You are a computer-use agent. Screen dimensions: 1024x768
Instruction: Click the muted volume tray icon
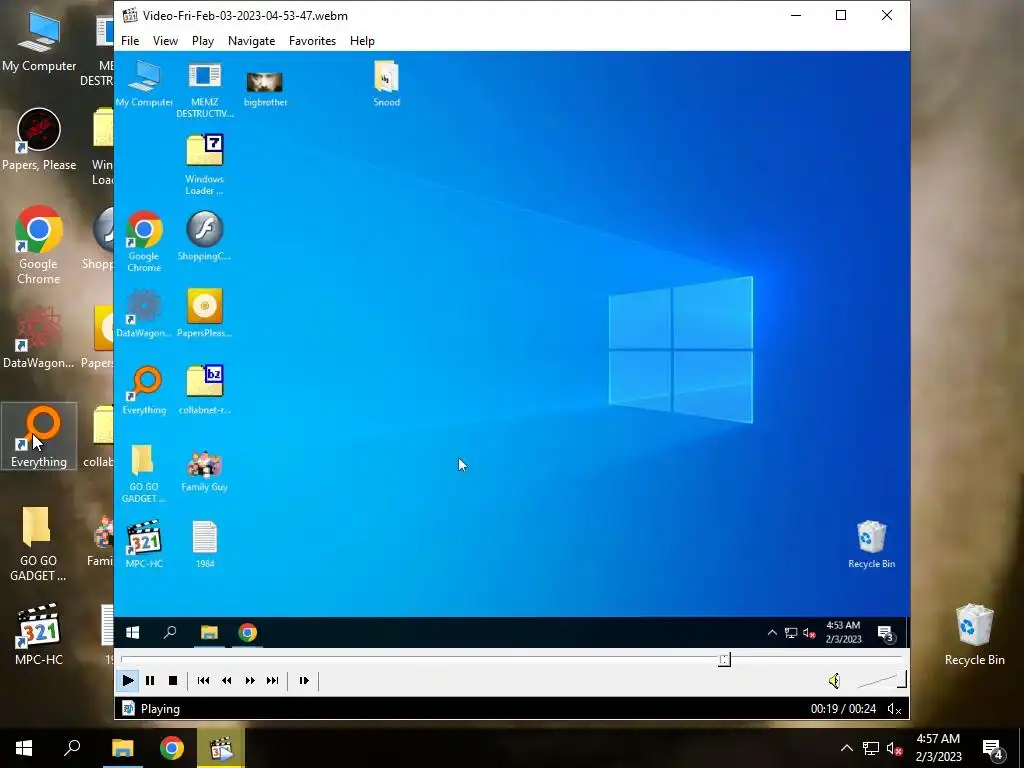click(x=895, y=748)
